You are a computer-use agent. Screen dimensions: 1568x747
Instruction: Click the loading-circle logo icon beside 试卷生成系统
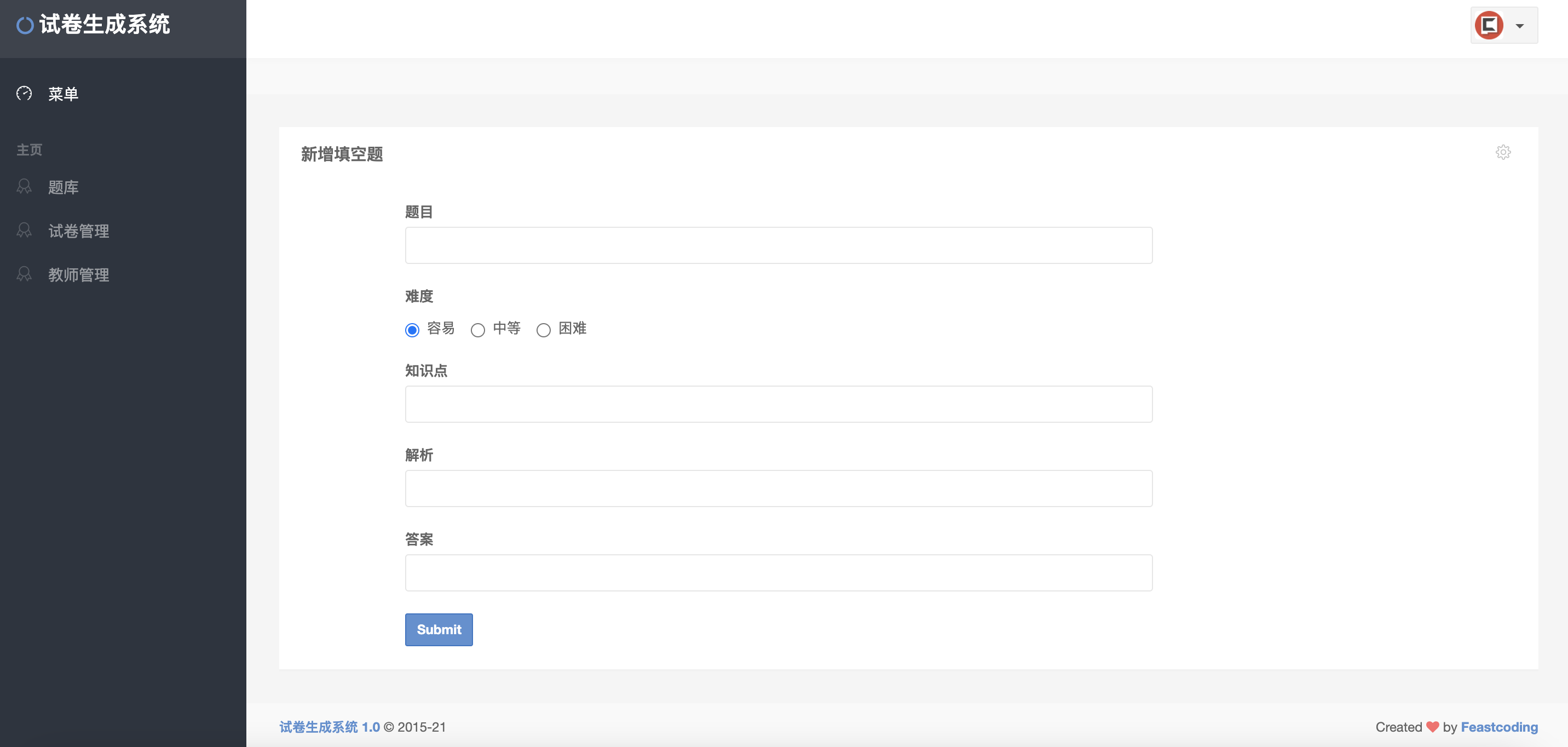point(25,26)
